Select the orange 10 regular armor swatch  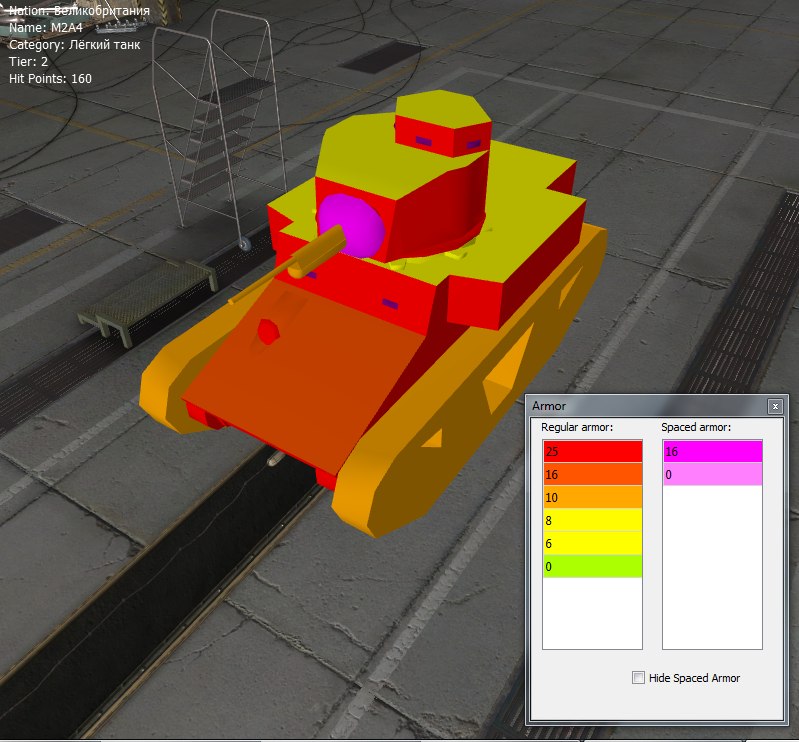593,497
